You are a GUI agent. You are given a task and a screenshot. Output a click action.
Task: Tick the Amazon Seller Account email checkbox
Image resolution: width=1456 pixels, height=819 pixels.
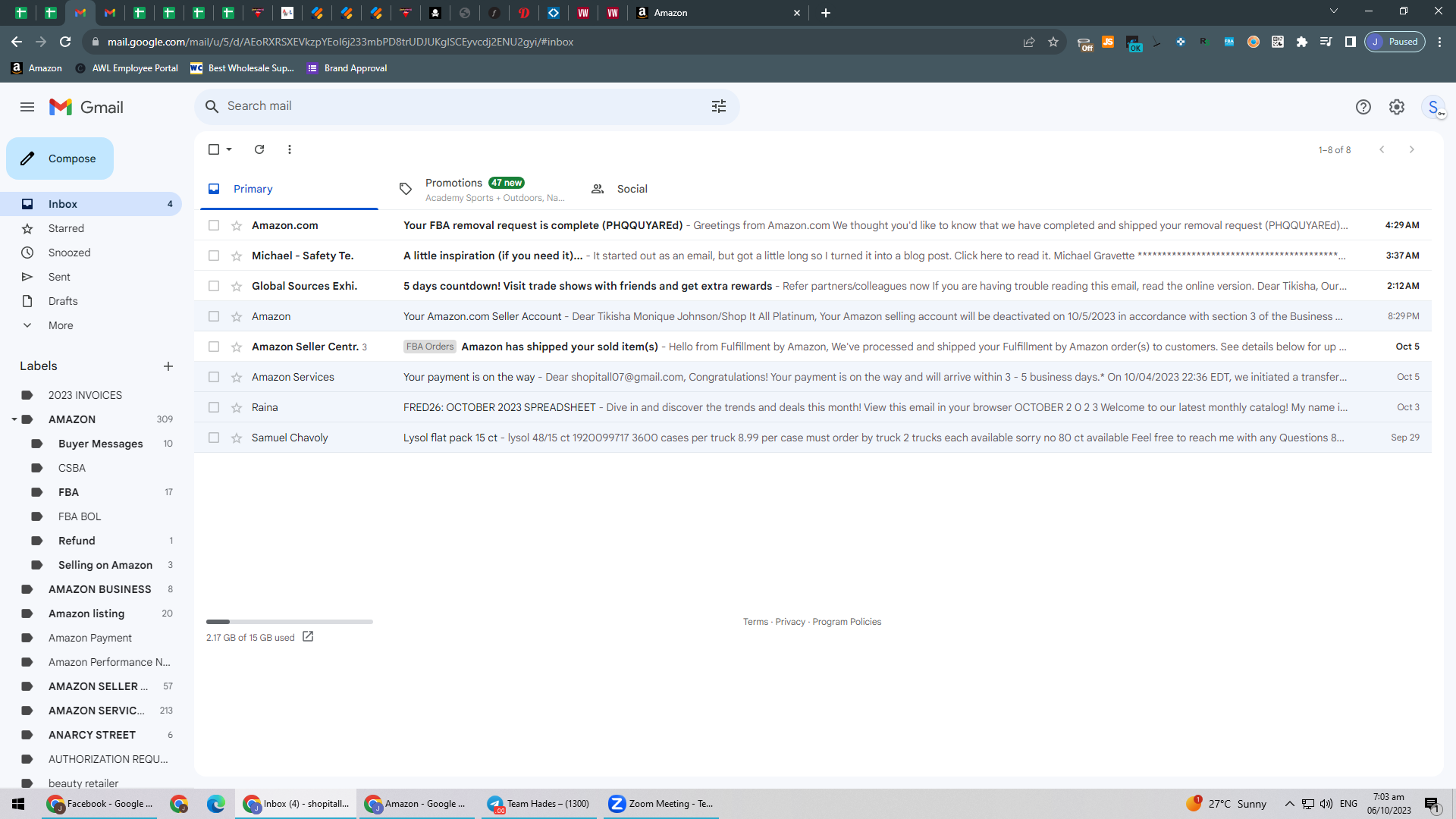214,316
